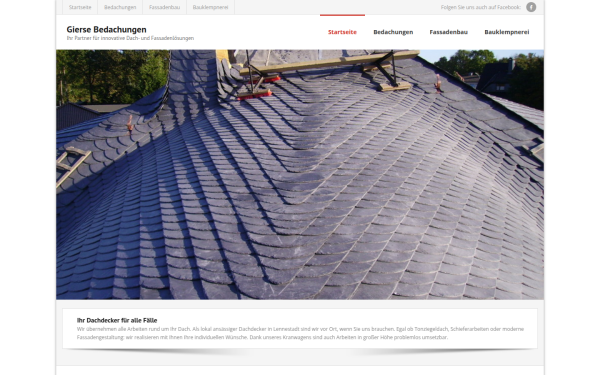Click Bedachungen in the top utility bar
The width and height of the screenshot is (600, 375).
click(120, 7)
